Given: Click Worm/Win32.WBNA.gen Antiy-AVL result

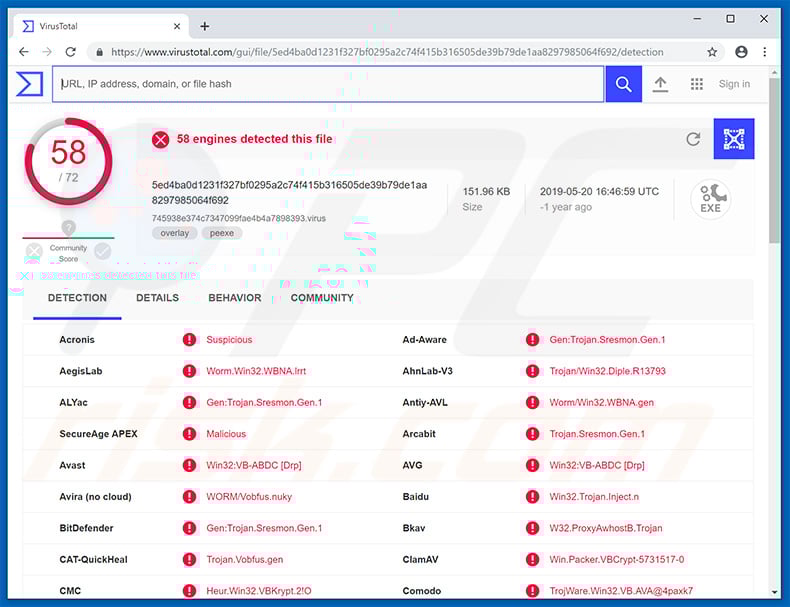Looking at the screenshot, I should pyautogui.click(x=602, y=402).
